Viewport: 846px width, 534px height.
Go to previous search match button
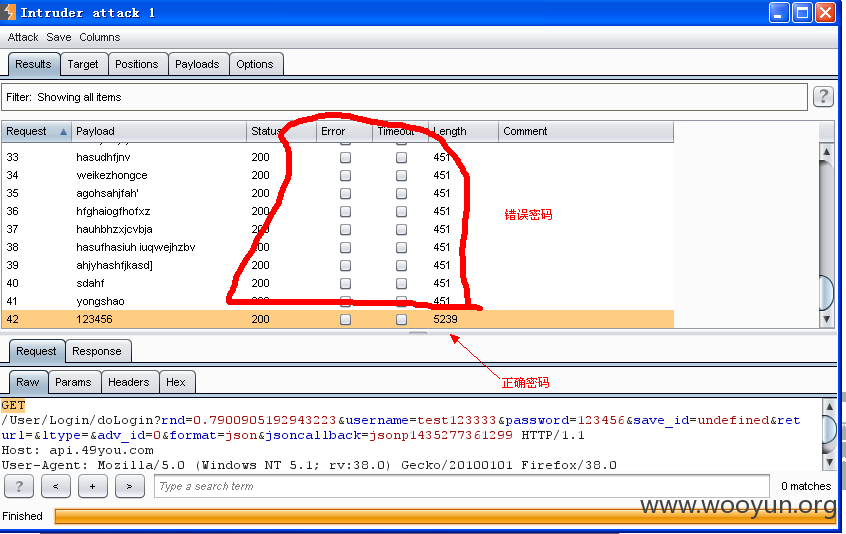point(56,486)
